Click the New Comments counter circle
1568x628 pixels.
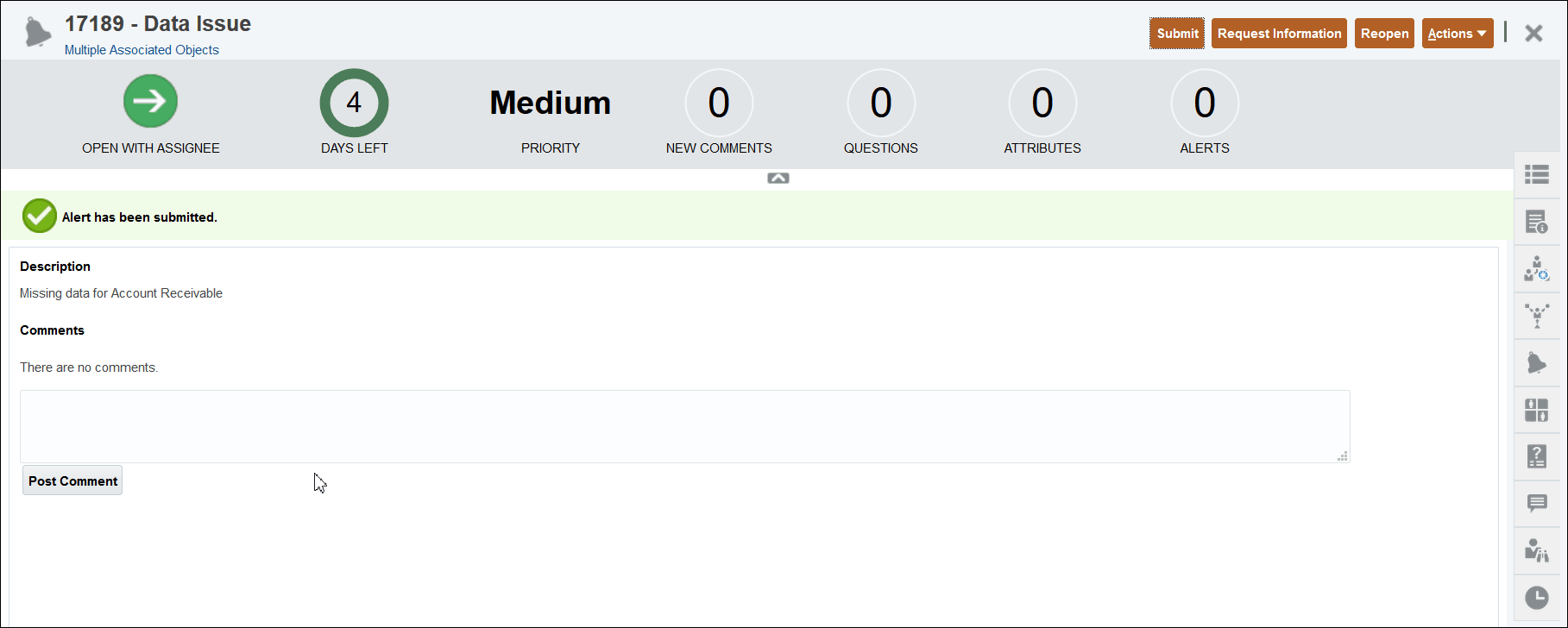tap(719, 103)
